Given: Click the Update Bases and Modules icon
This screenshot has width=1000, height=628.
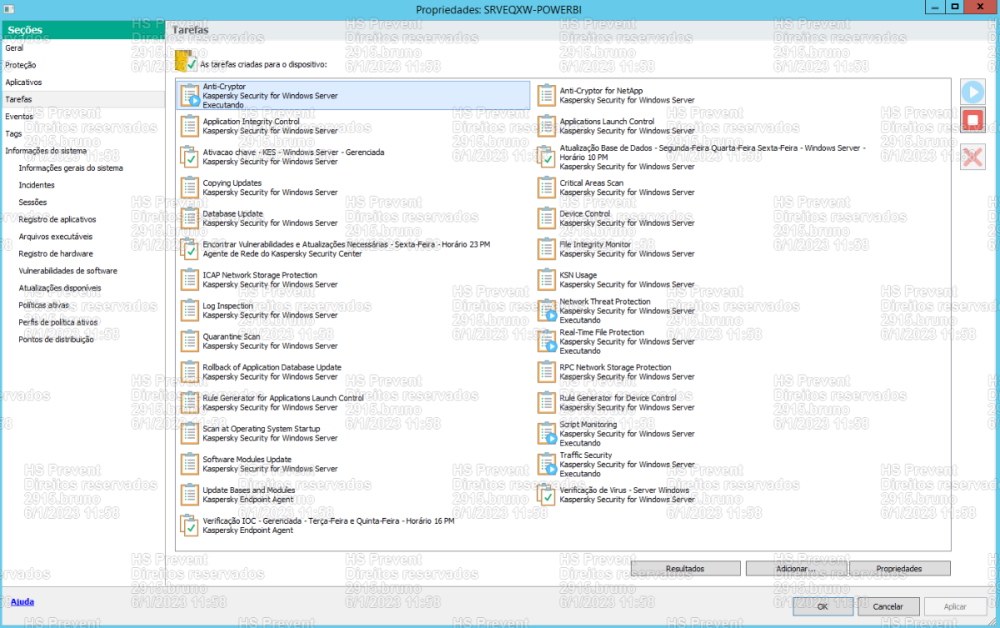Looking at the screenshot, I should coord(189,495).
